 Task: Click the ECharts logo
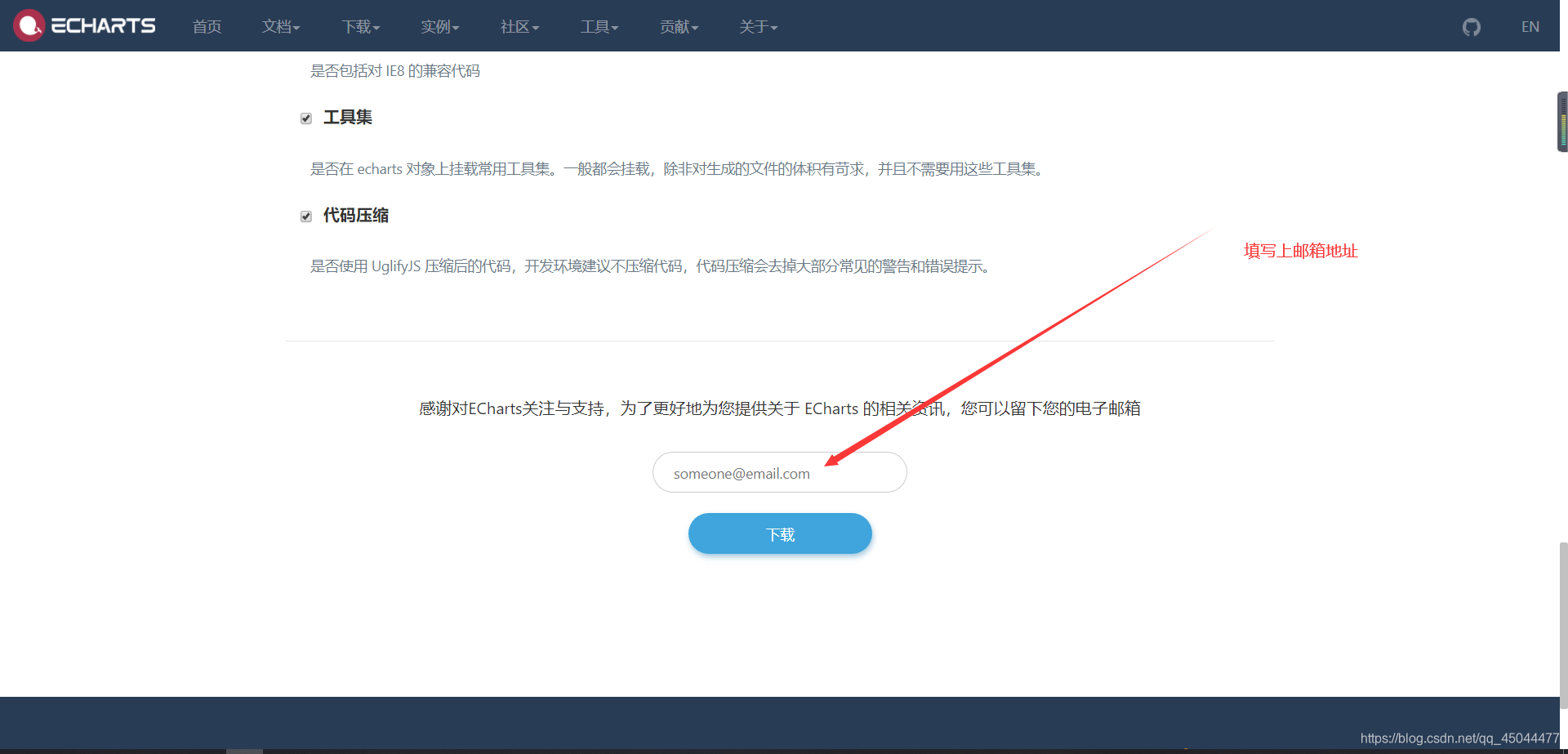84,25
